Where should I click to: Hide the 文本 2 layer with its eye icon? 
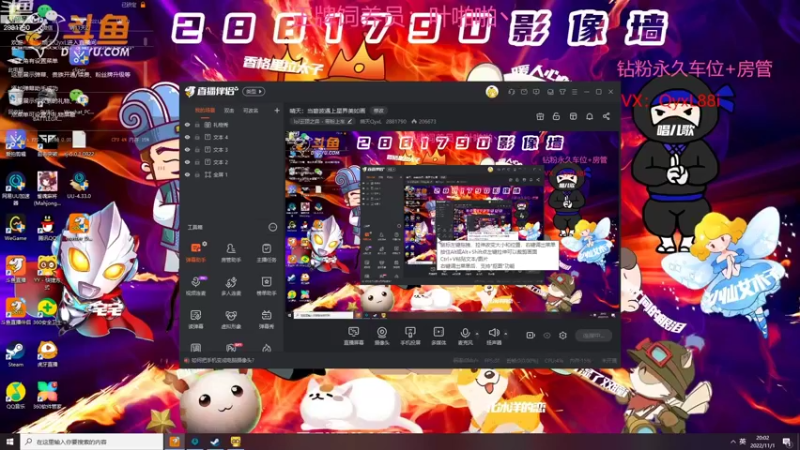(x=187, y=162)
